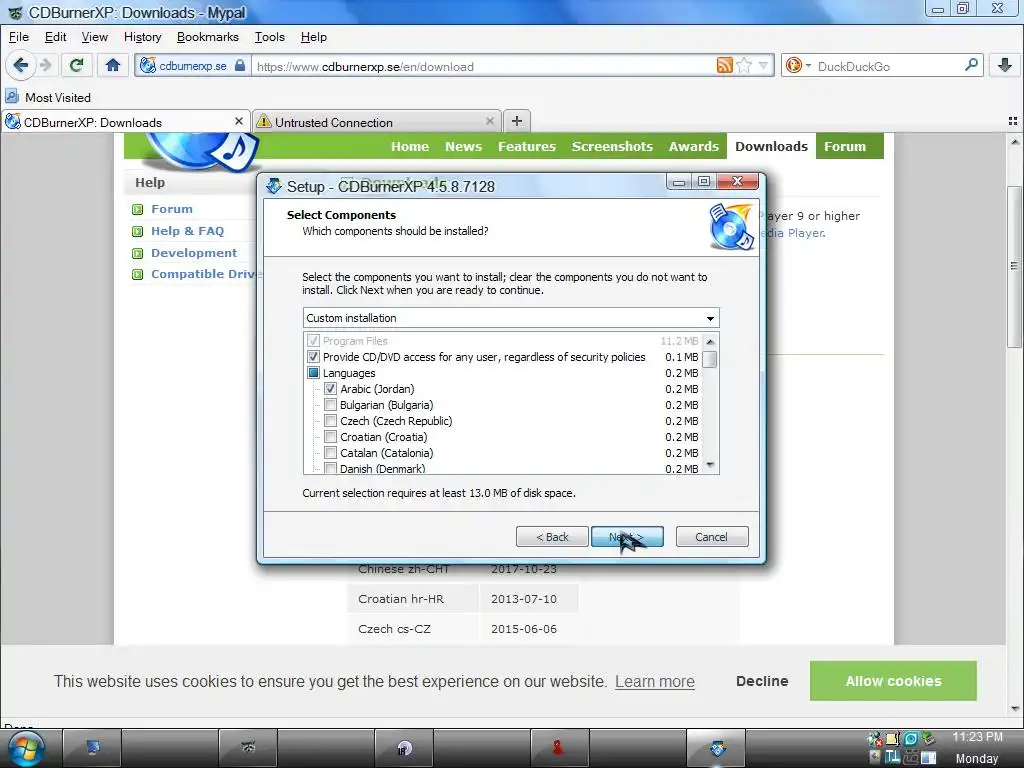This screenshot has width=1024, height=768.
Task: Click the Windows Start orb
Action: click(26, 748)
